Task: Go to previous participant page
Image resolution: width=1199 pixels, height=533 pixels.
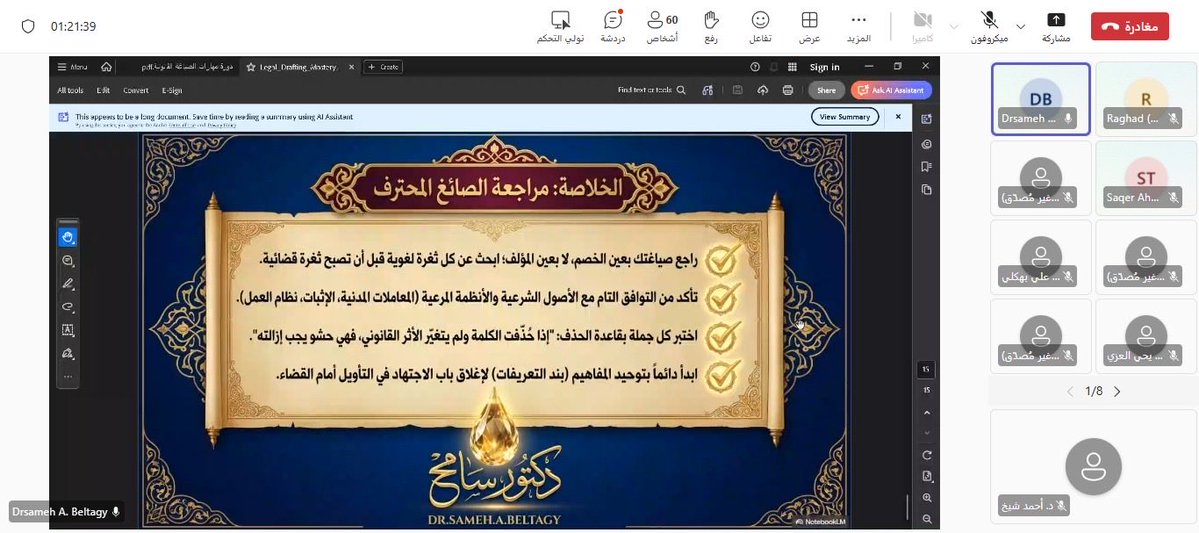Action: (1071, 392)
